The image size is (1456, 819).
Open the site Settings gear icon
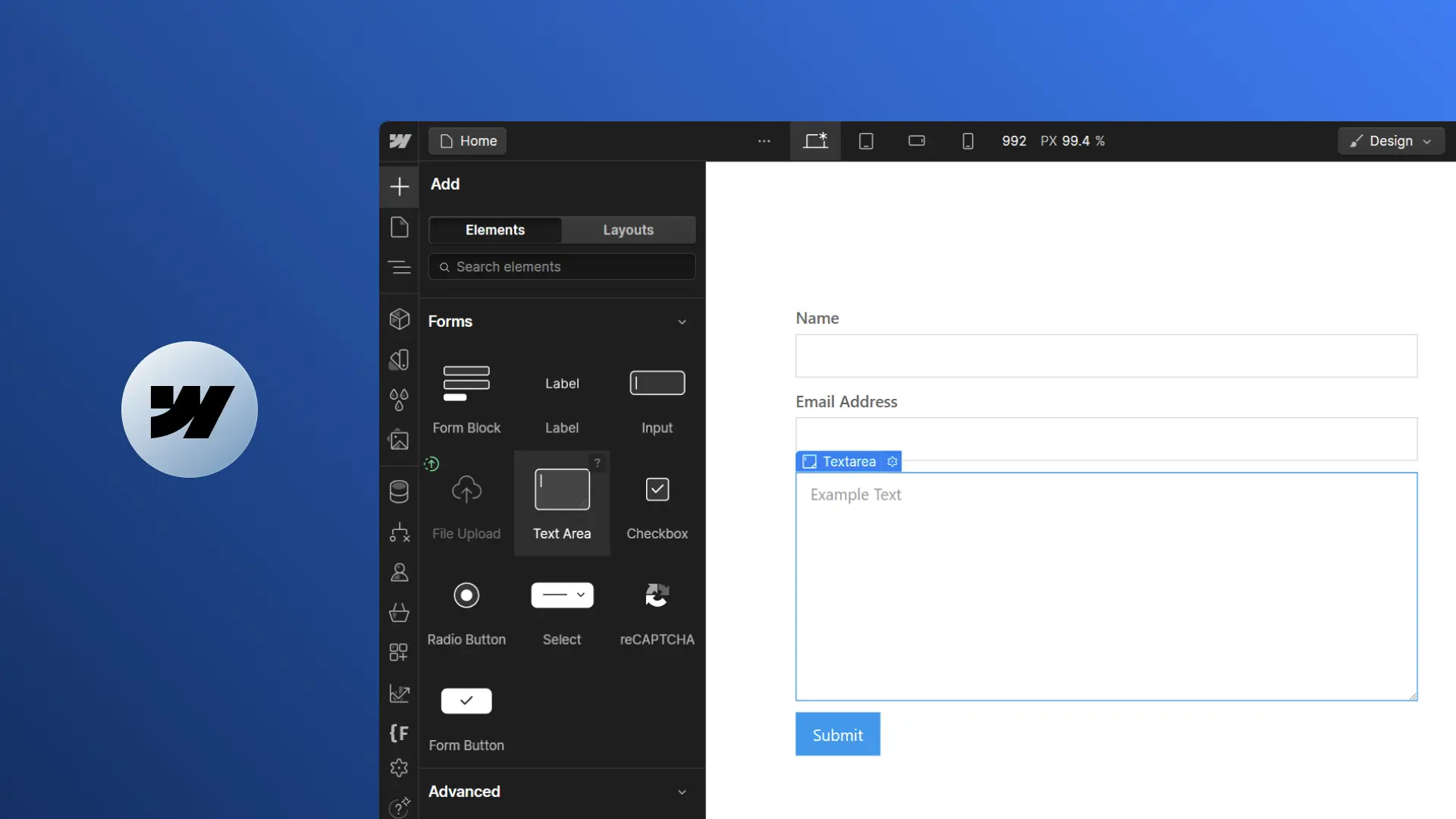[x=400, y=768]
